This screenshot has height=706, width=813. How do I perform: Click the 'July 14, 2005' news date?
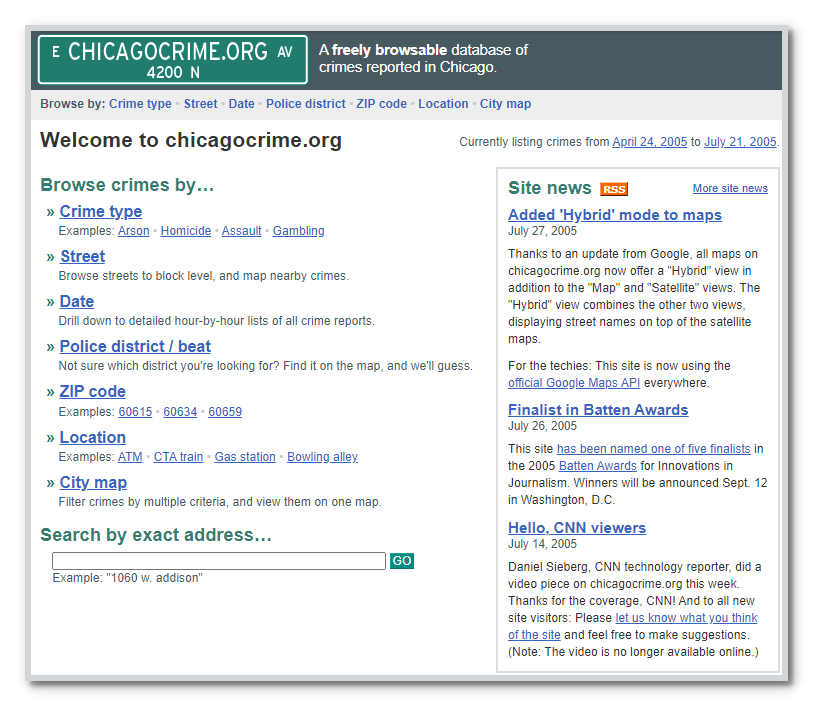(x=542, y=544)
